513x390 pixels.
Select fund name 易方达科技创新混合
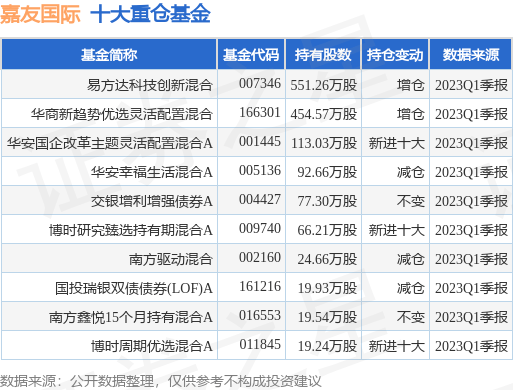click(150, 85)
